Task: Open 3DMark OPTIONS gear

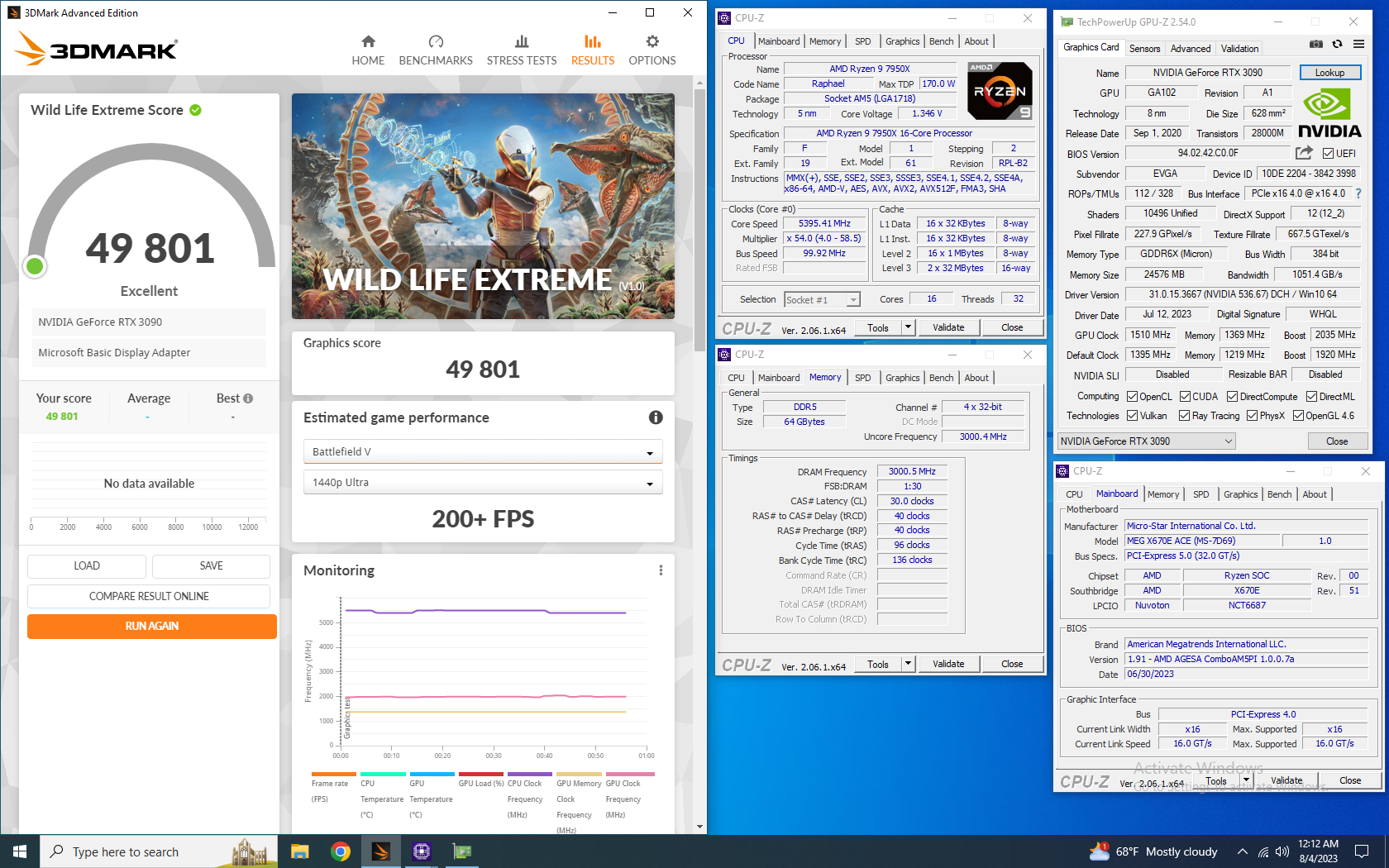Action: point(652,50)
